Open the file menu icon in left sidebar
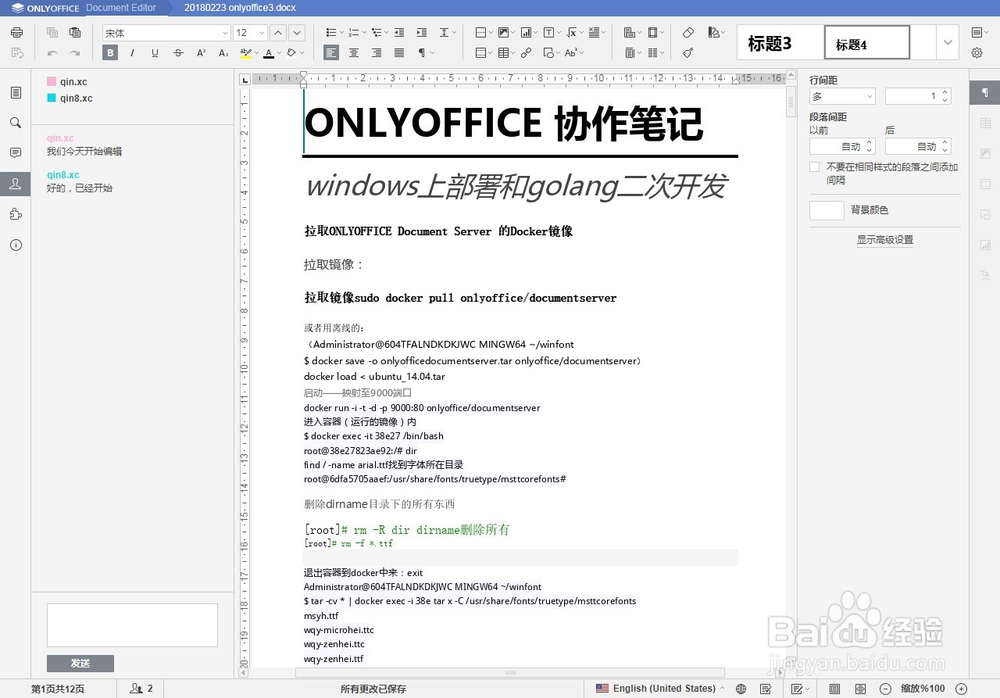 16,93
